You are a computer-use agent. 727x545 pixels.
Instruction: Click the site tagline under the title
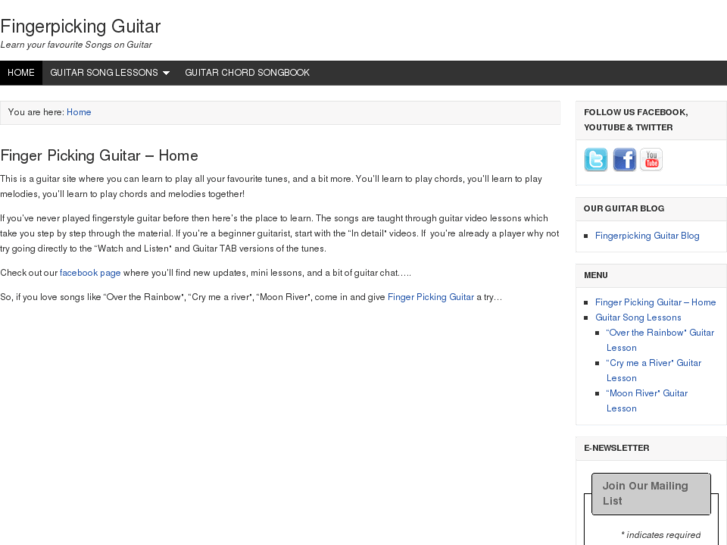click(x=76, y=45)
